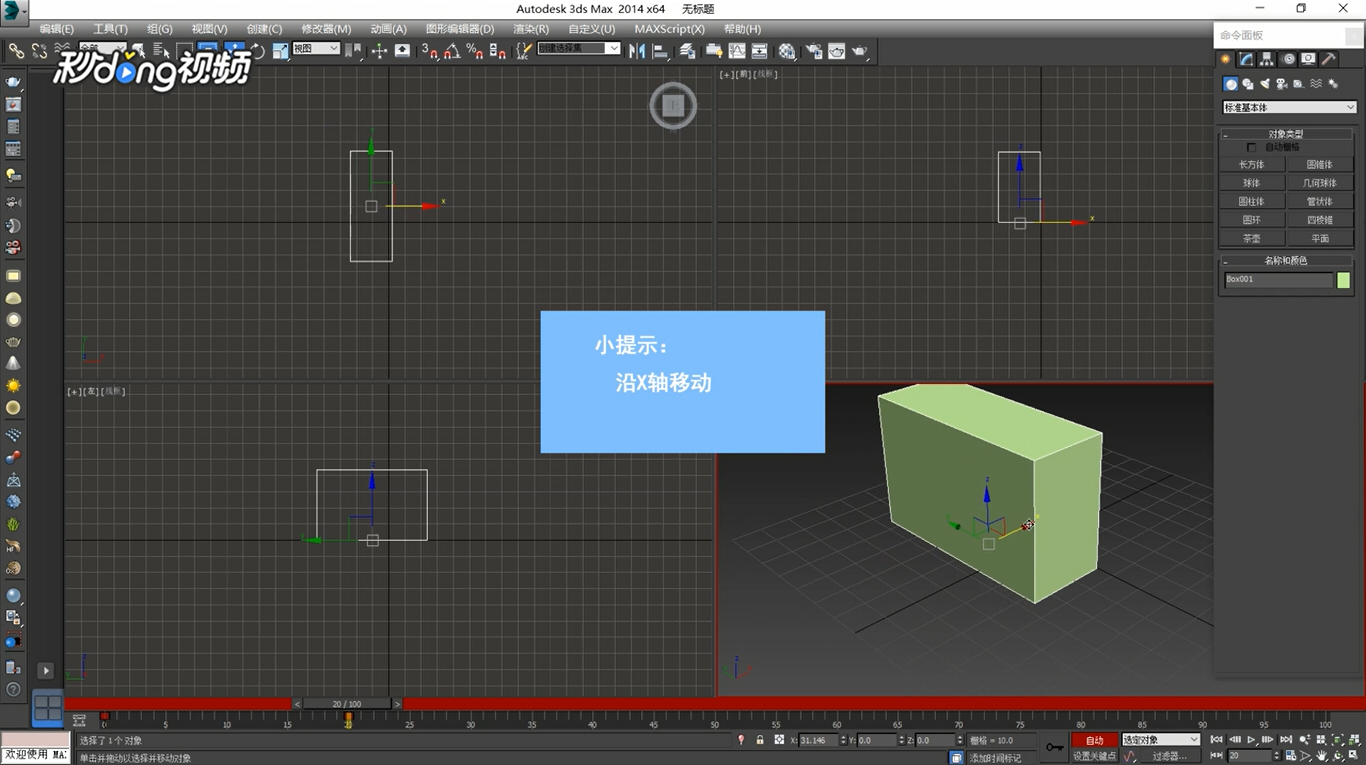Click the time slider 20 / 100 handle

347,704
